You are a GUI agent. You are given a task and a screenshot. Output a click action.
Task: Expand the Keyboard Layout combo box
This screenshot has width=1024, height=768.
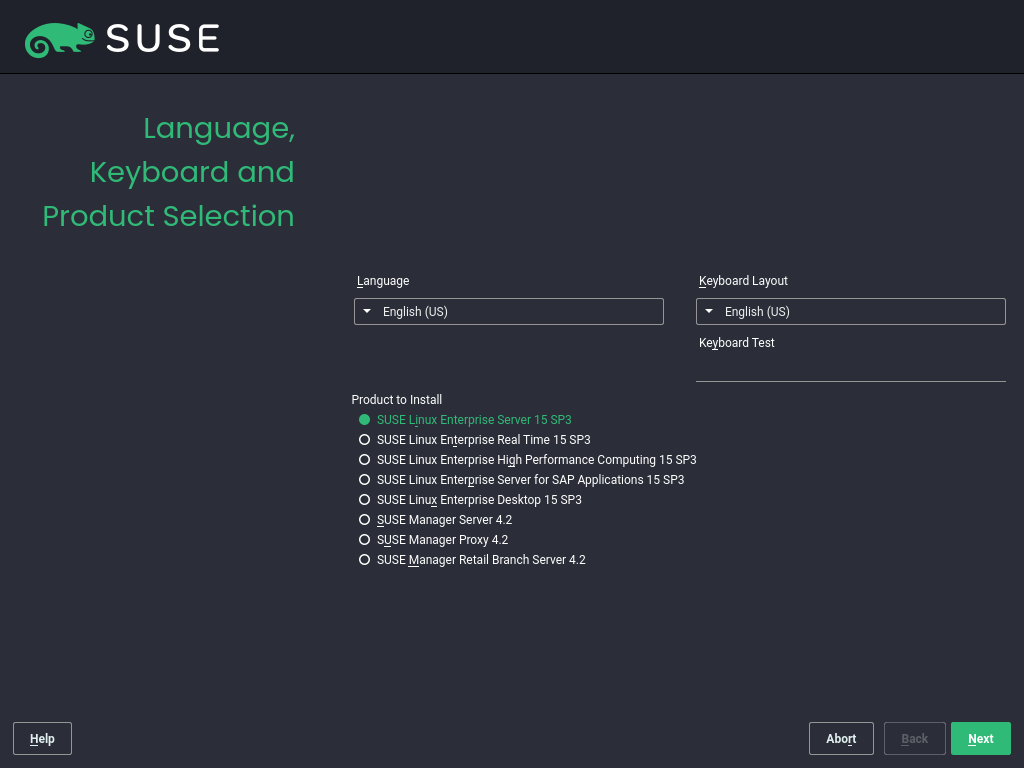click(x=850, y=312)
